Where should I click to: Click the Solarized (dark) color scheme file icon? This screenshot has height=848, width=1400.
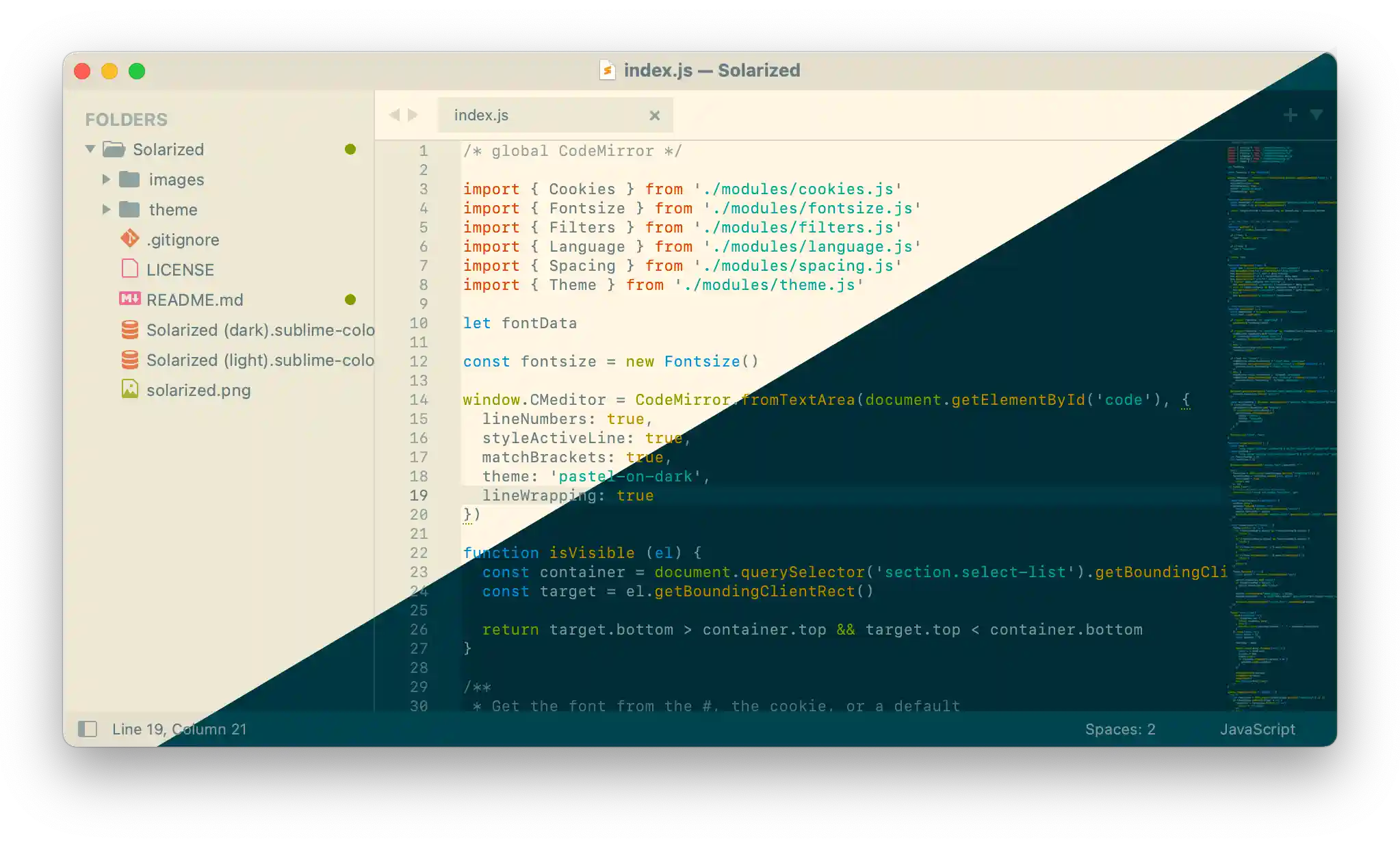pyautogui.click(x=130, y=330)
